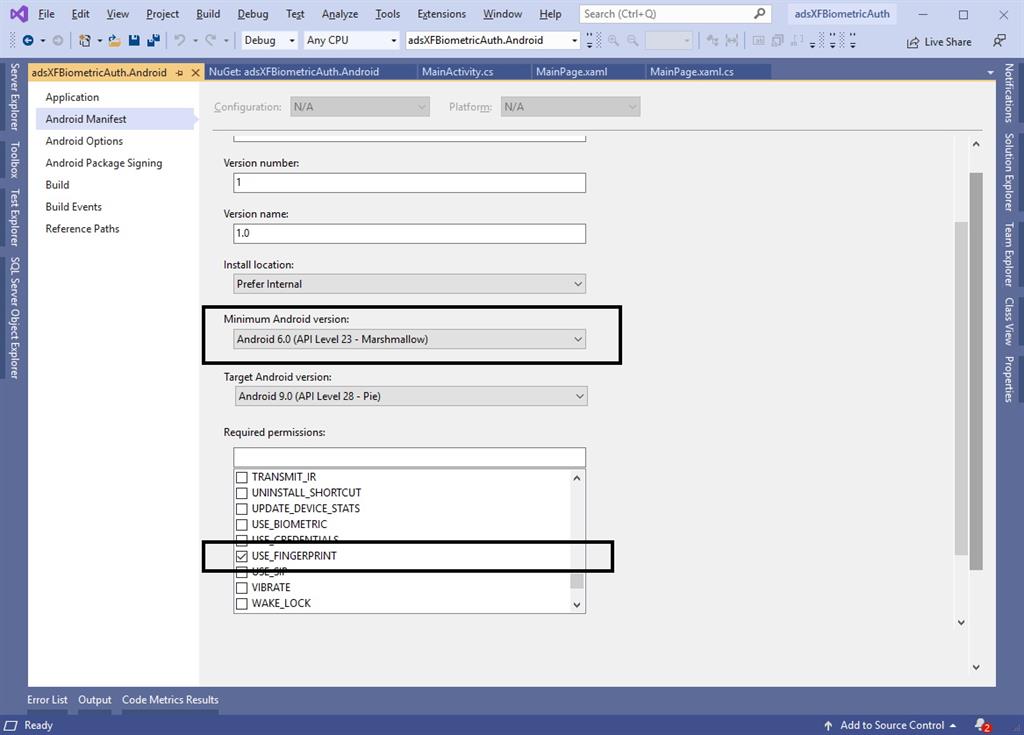Open the Team Explorer side panel
Viewport: 1024px width, 735px height.
click(1009, 254)
